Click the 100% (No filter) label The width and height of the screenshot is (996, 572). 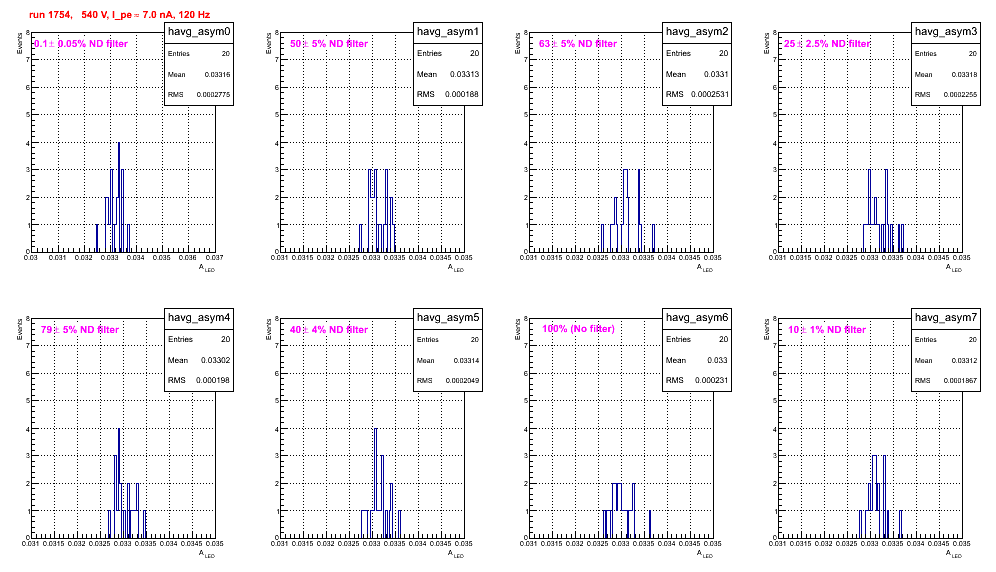[x=579, y=329]
